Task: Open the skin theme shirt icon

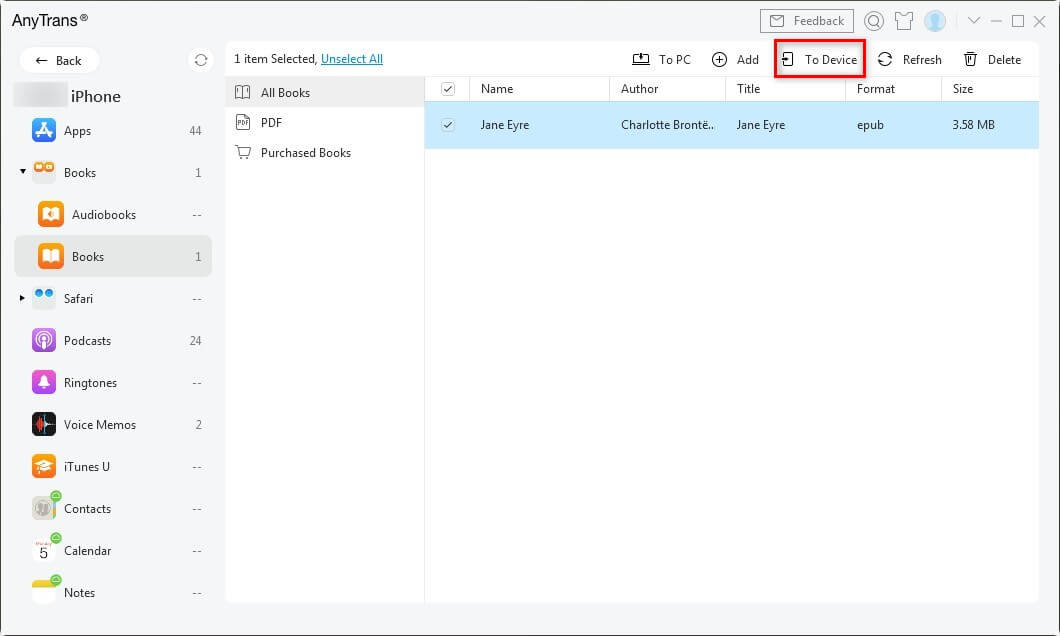Action: pos(905,21)
